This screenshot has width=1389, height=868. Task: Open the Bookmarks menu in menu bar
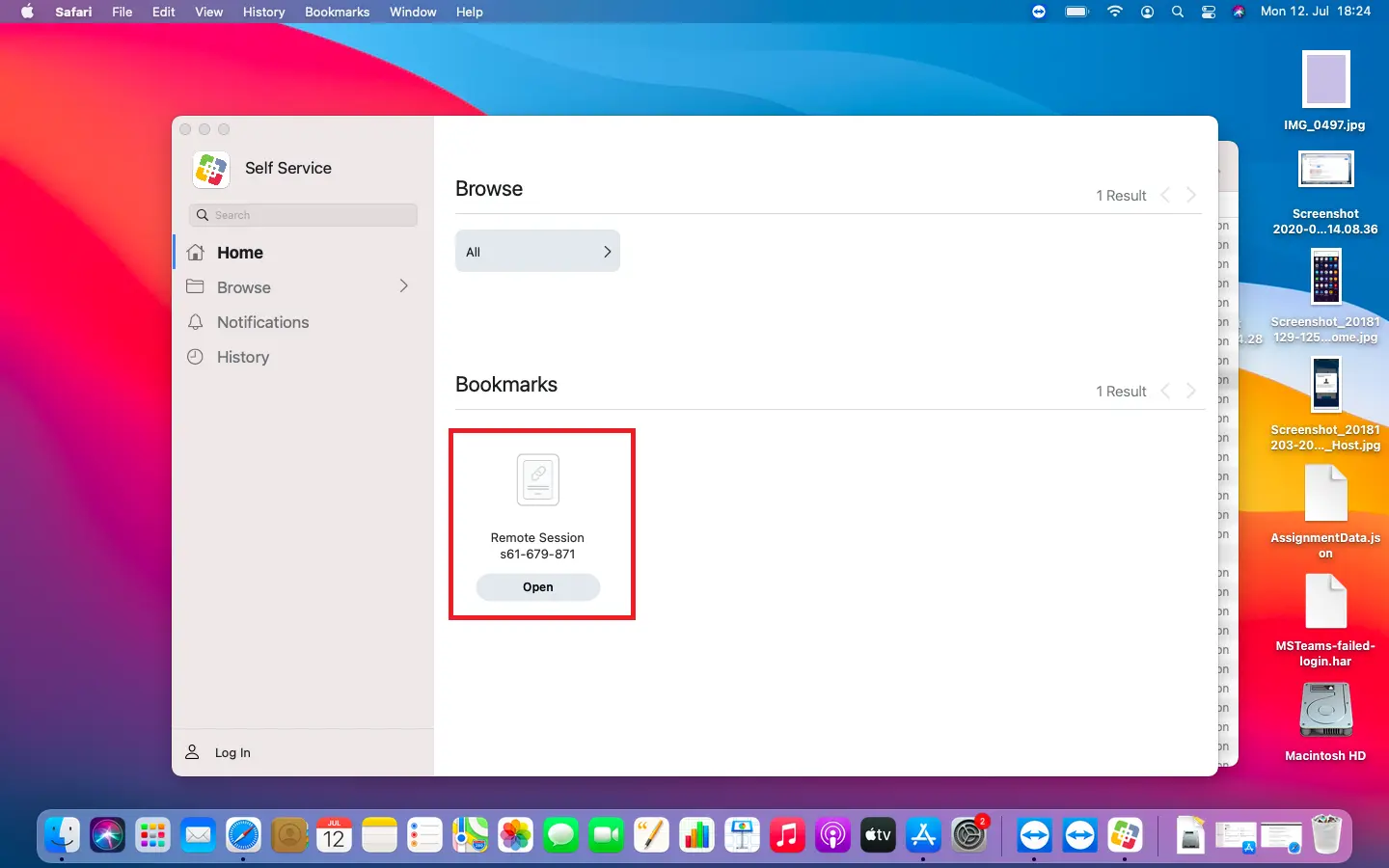(338, 12)
